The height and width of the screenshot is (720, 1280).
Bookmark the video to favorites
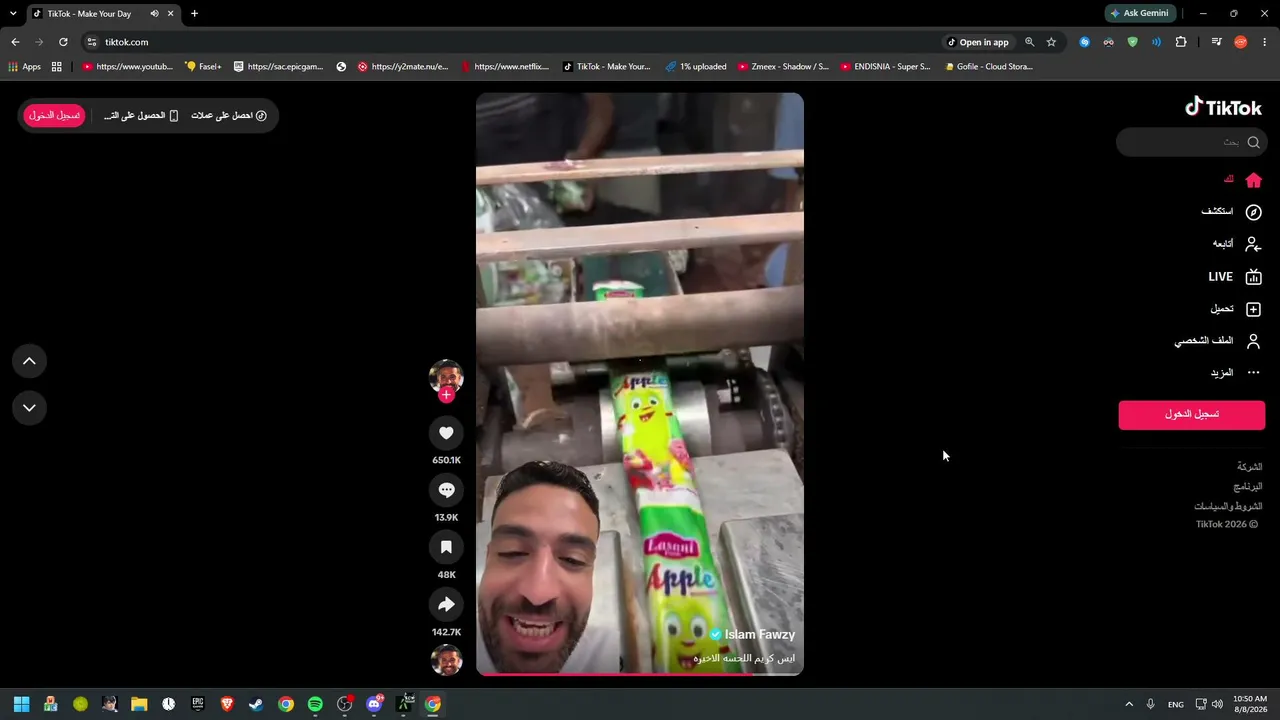pos(446,547)
